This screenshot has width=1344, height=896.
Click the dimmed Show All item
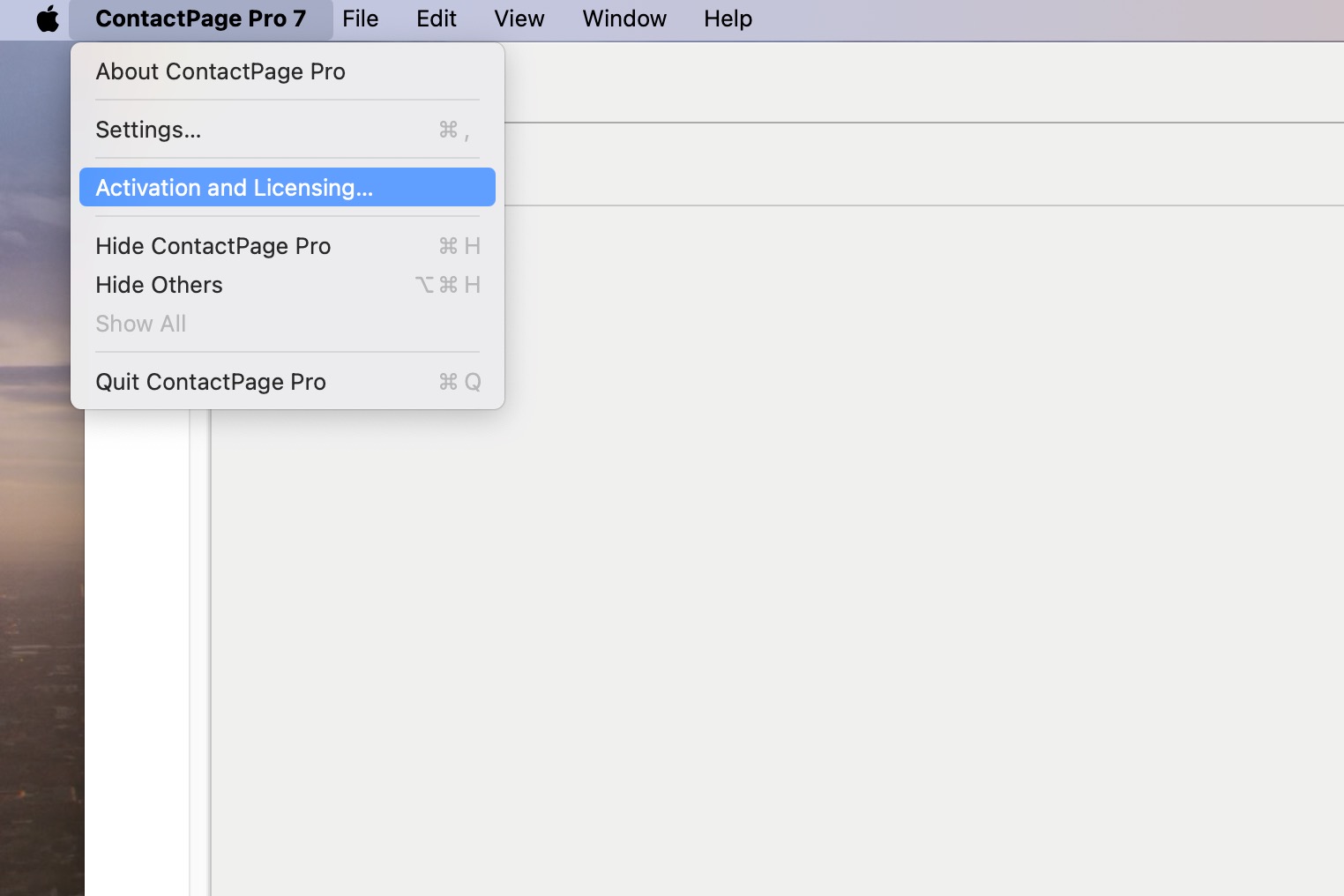(x=141, y=324)
